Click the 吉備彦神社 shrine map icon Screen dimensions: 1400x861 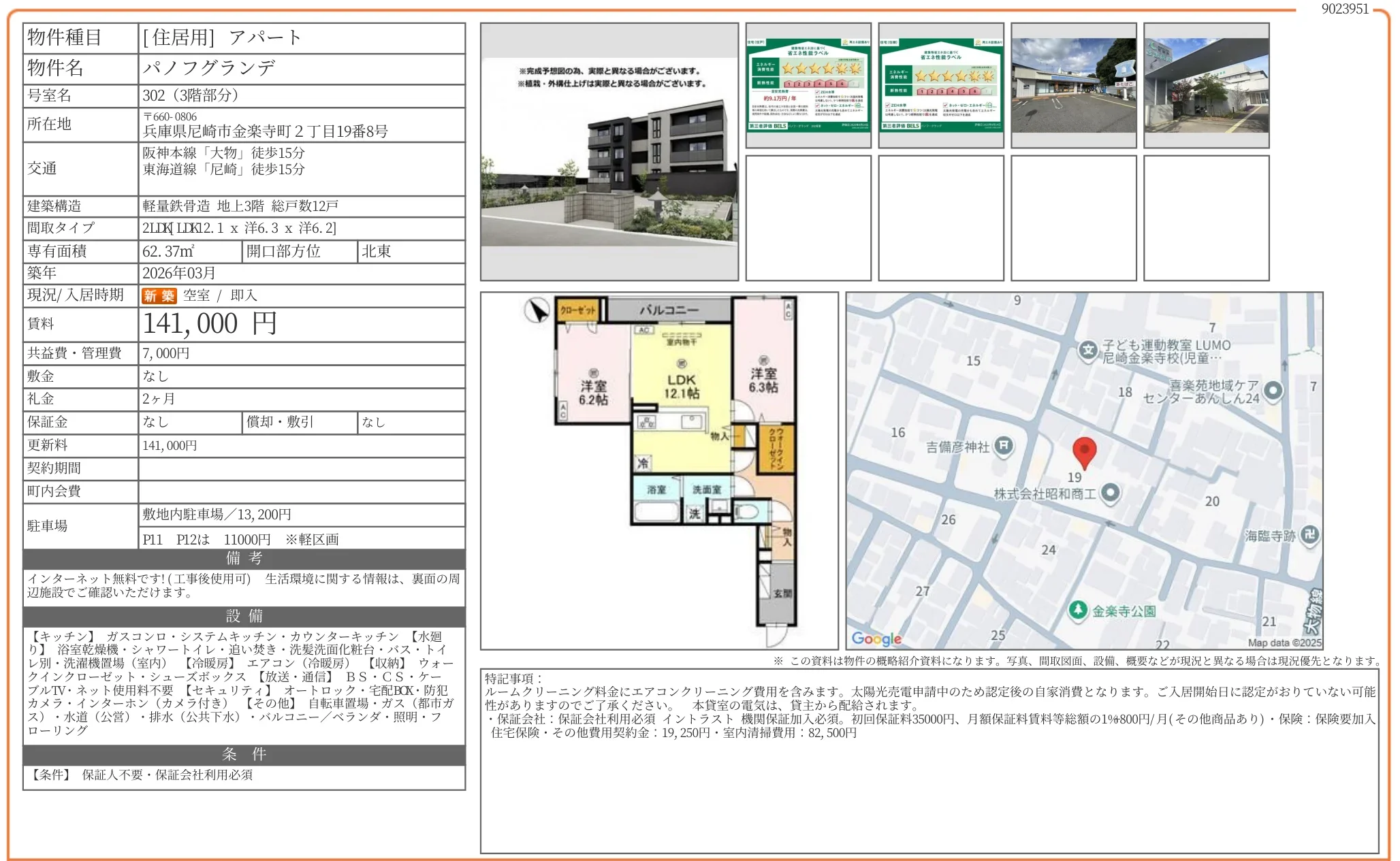1004,446
